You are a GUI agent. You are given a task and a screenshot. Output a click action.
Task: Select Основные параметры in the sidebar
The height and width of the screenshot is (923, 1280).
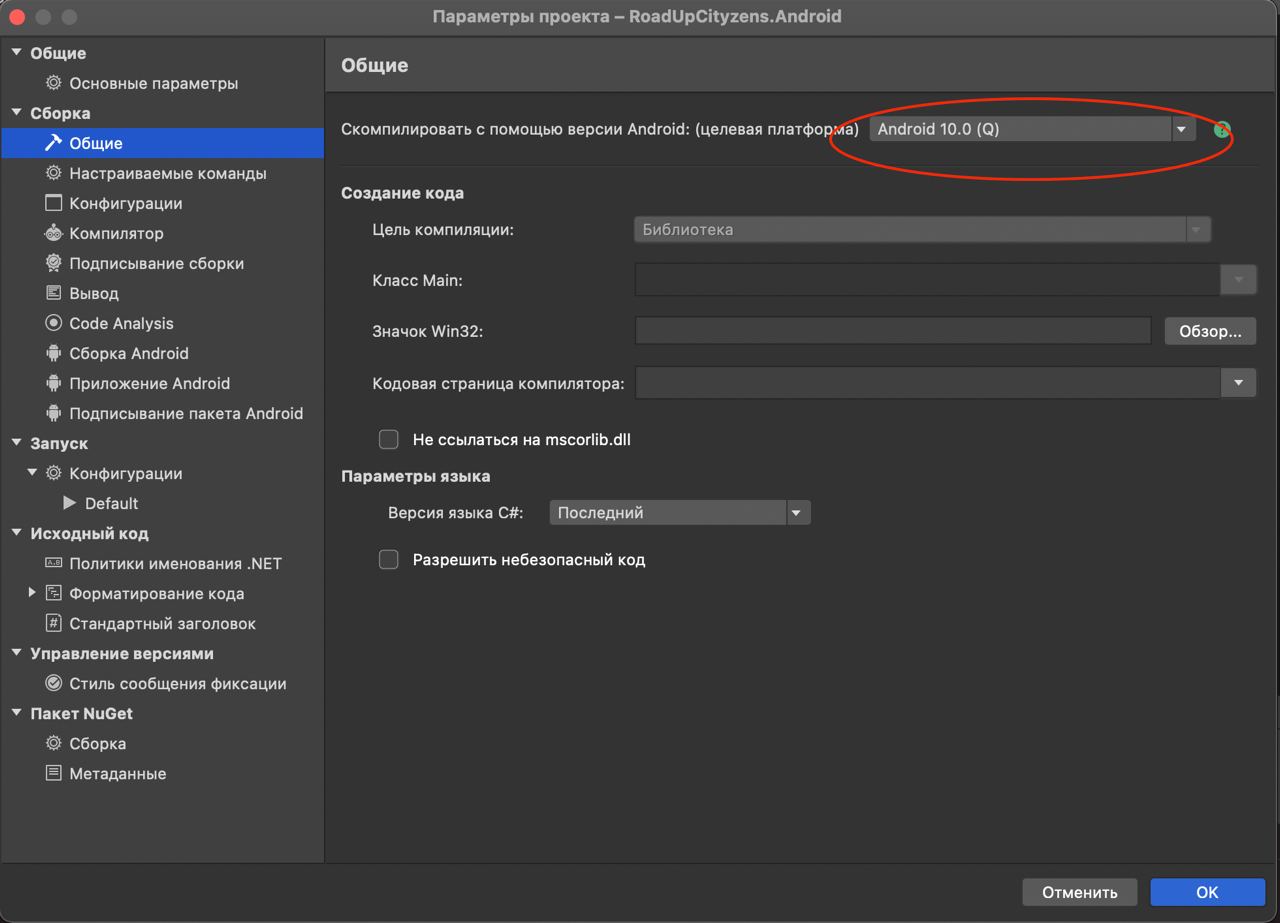[153, 83]
